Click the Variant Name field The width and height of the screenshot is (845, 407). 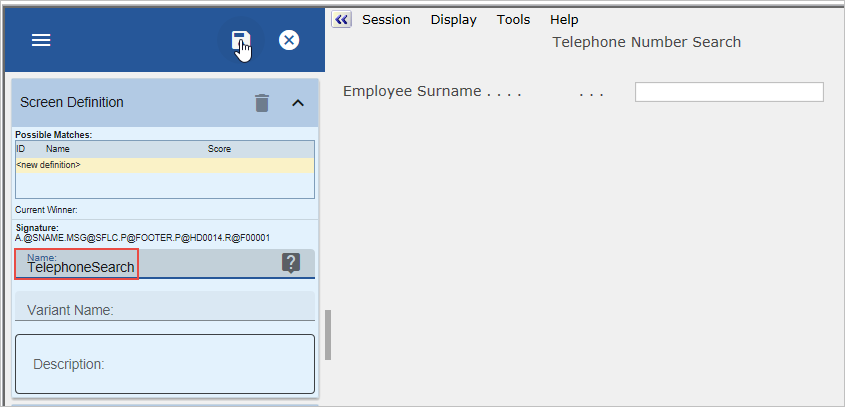[x=164, y=310]
